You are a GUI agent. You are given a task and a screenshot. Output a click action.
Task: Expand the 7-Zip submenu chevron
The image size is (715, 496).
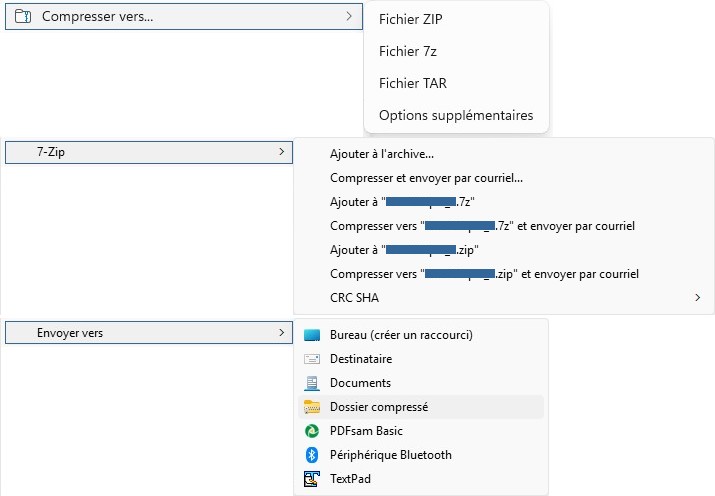(x=281, y=151)
